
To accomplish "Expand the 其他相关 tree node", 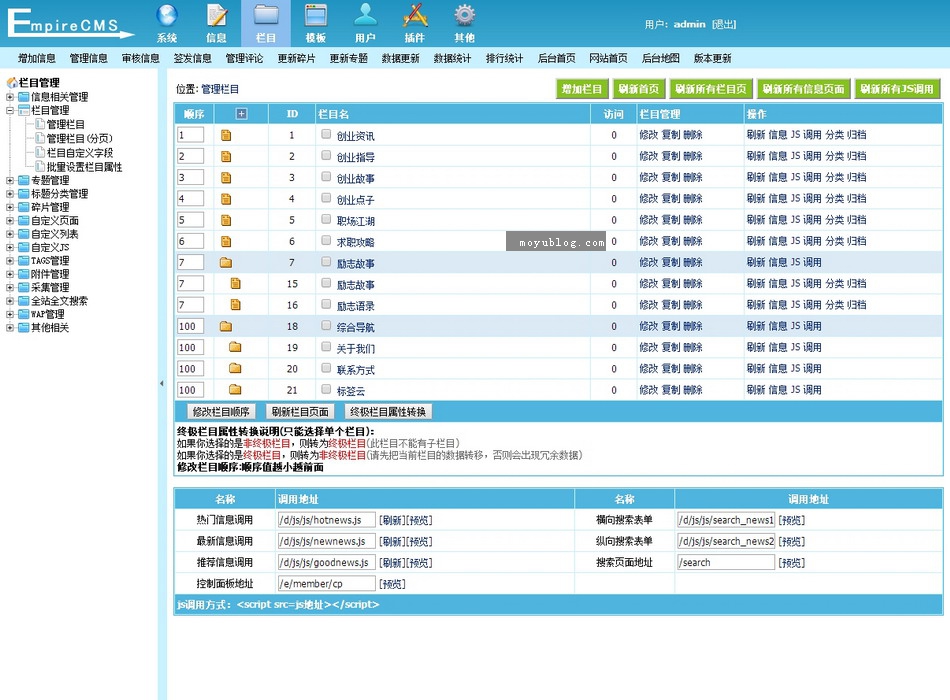I will (x=10, y=328).
